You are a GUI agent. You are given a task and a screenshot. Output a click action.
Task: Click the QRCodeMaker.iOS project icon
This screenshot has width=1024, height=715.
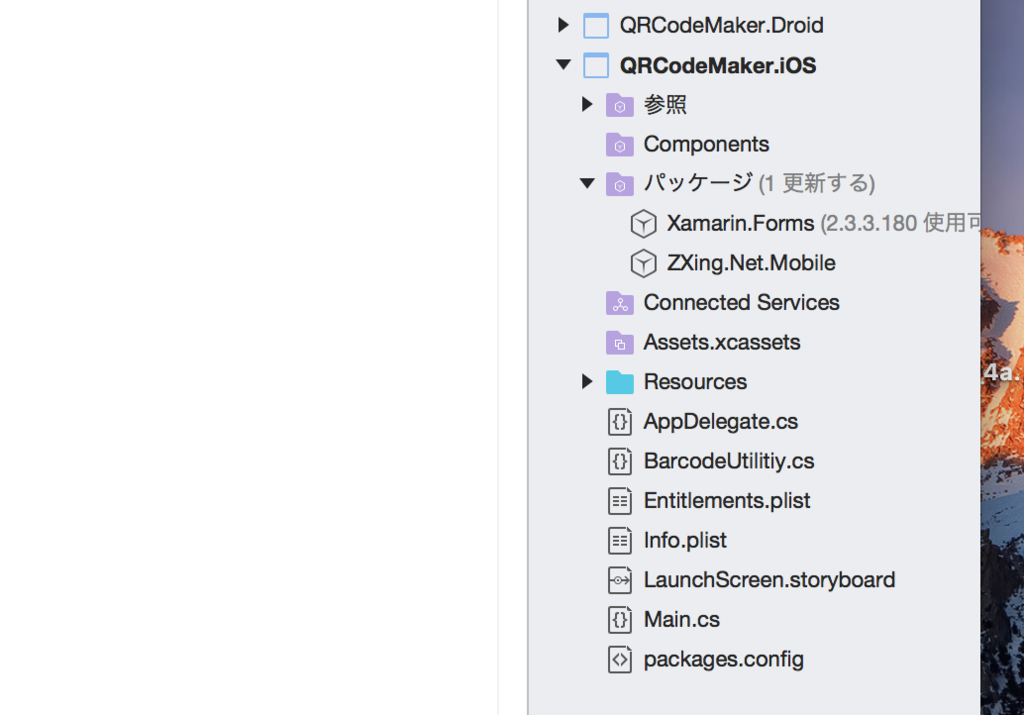click(596, 66)
